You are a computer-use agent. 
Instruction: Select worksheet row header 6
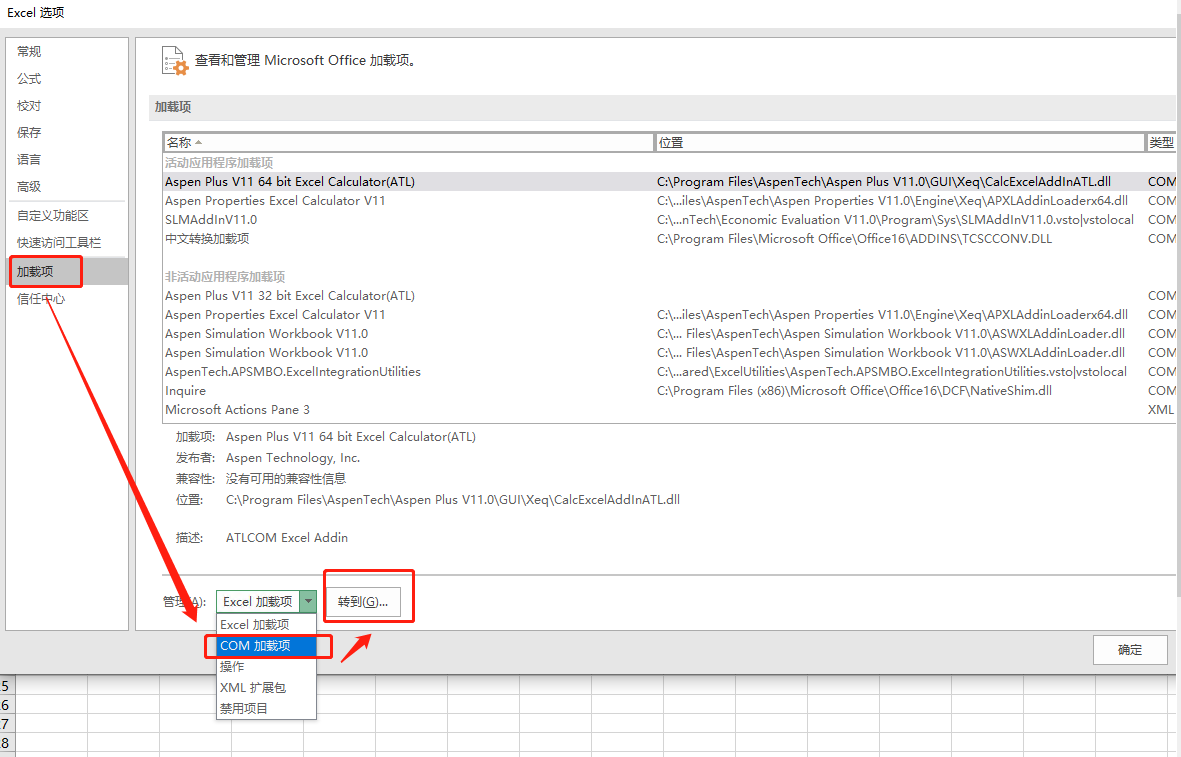point(7,705)
